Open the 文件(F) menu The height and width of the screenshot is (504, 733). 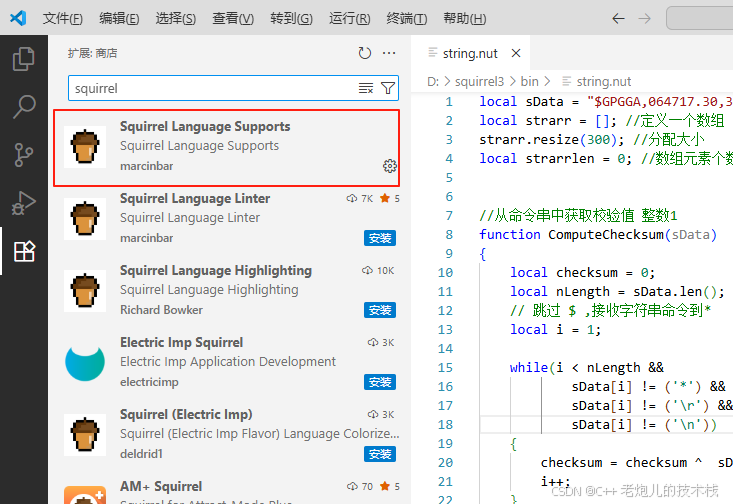click(63, 19)
